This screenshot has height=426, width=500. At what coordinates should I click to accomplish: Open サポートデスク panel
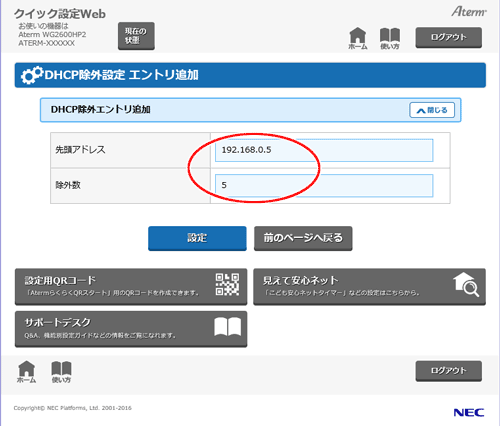click(131, 329)
